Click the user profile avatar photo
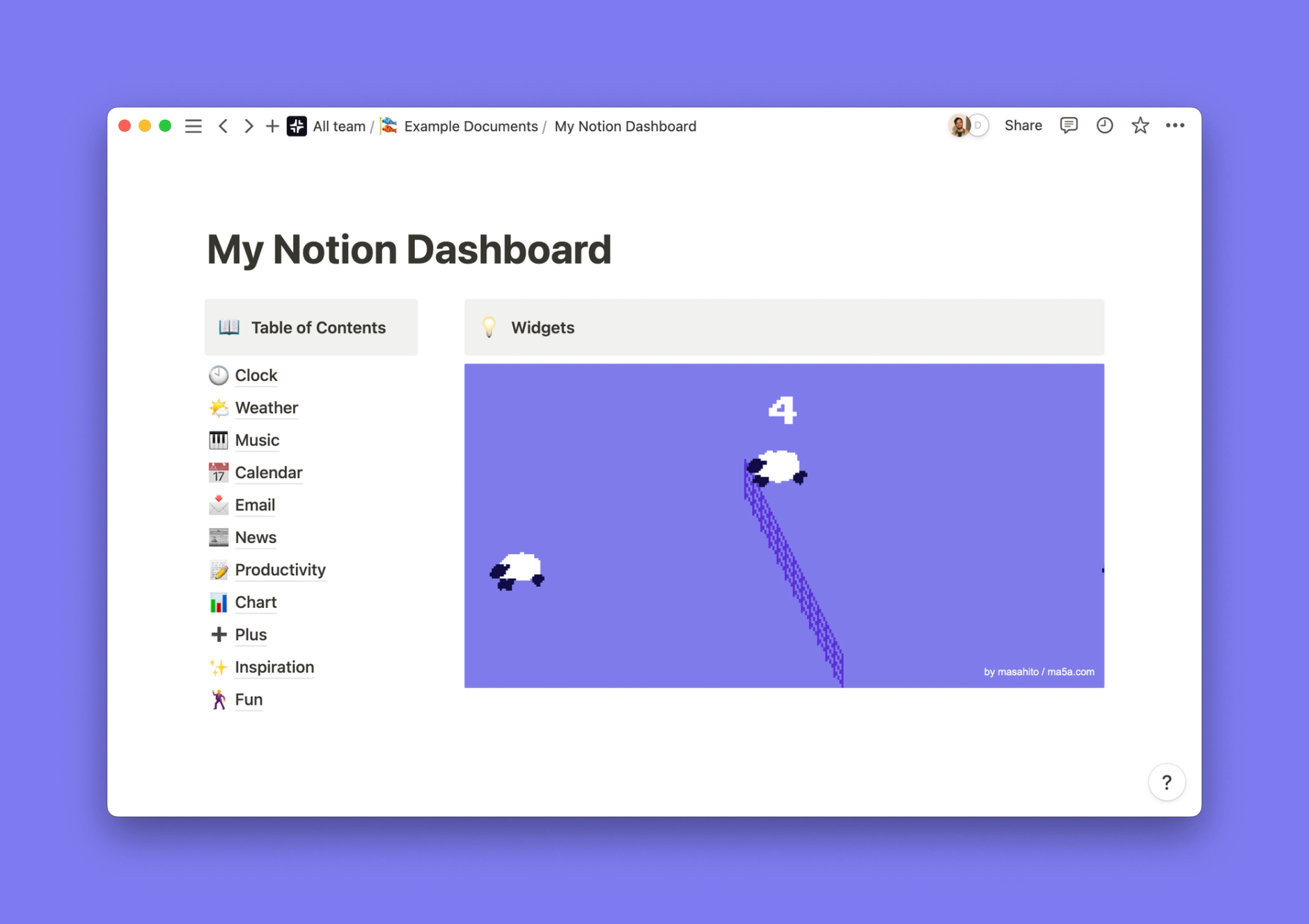Image resolution: width=1309 pixels, height=924 pixels. coord(959,125)
